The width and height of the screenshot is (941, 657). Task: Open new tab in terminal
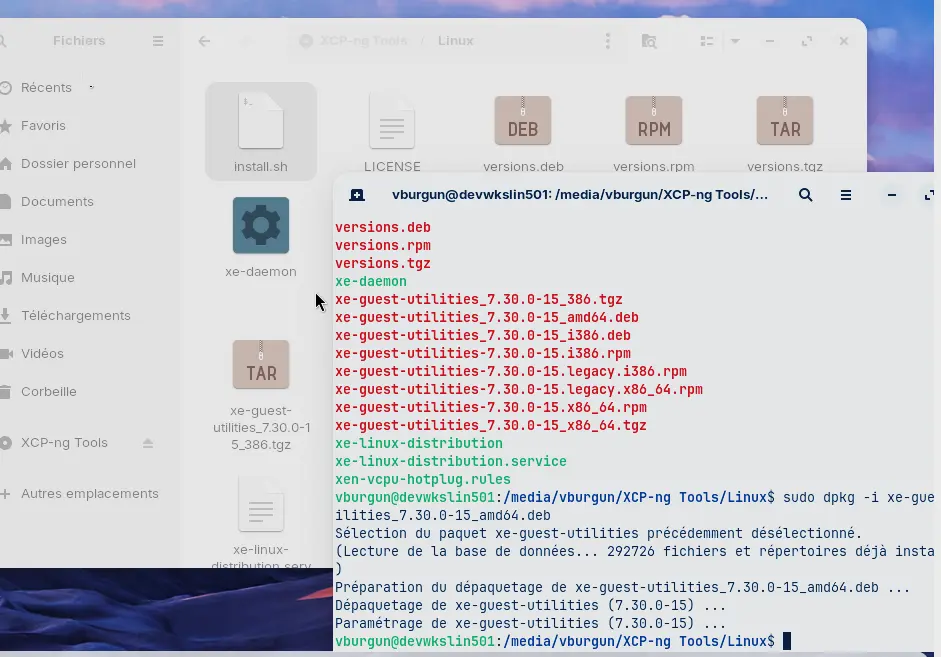coord(357,195)
